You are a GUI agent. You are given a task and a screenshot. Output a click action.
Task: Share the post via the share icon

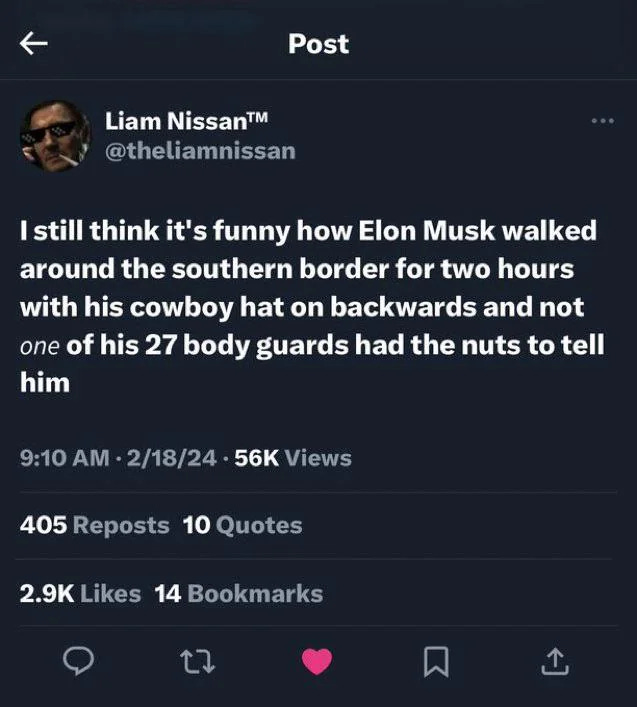[x=555, y=661]
